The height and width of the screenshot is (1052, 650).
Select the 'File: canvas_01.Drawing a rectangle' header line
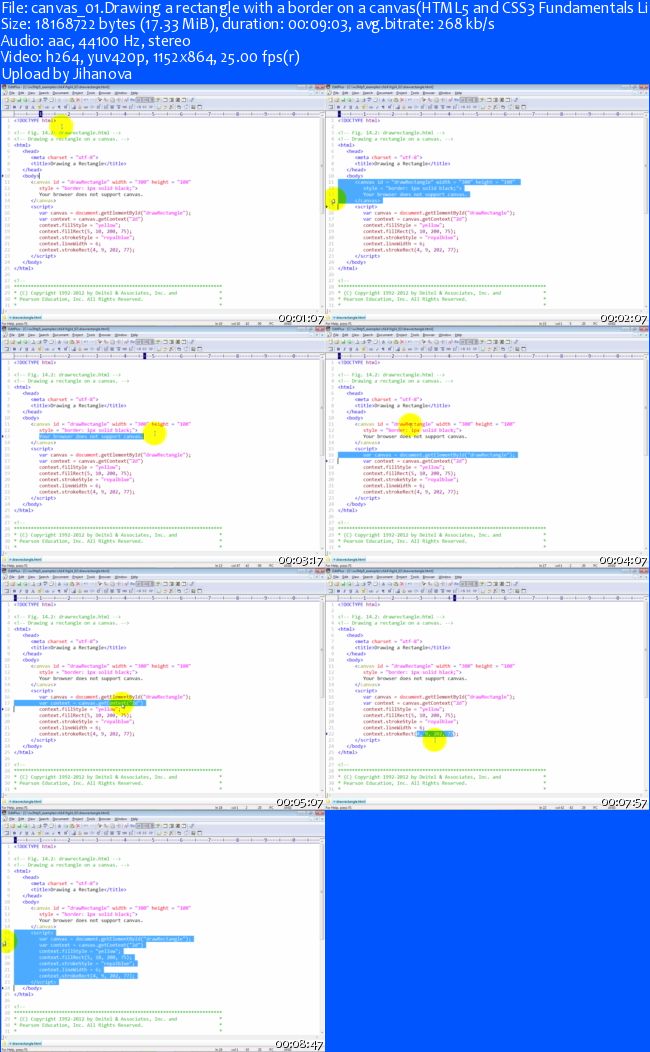325,9
